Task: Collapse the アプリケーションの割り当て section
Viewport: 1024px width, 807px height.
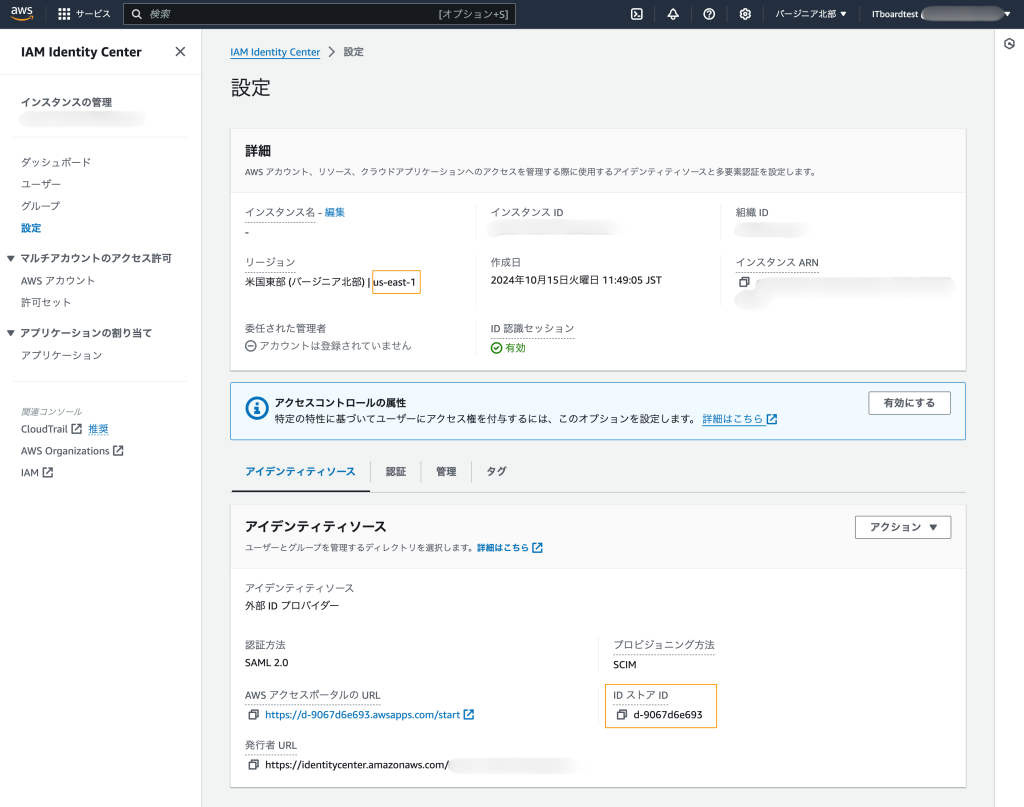Action: [12, 333]
